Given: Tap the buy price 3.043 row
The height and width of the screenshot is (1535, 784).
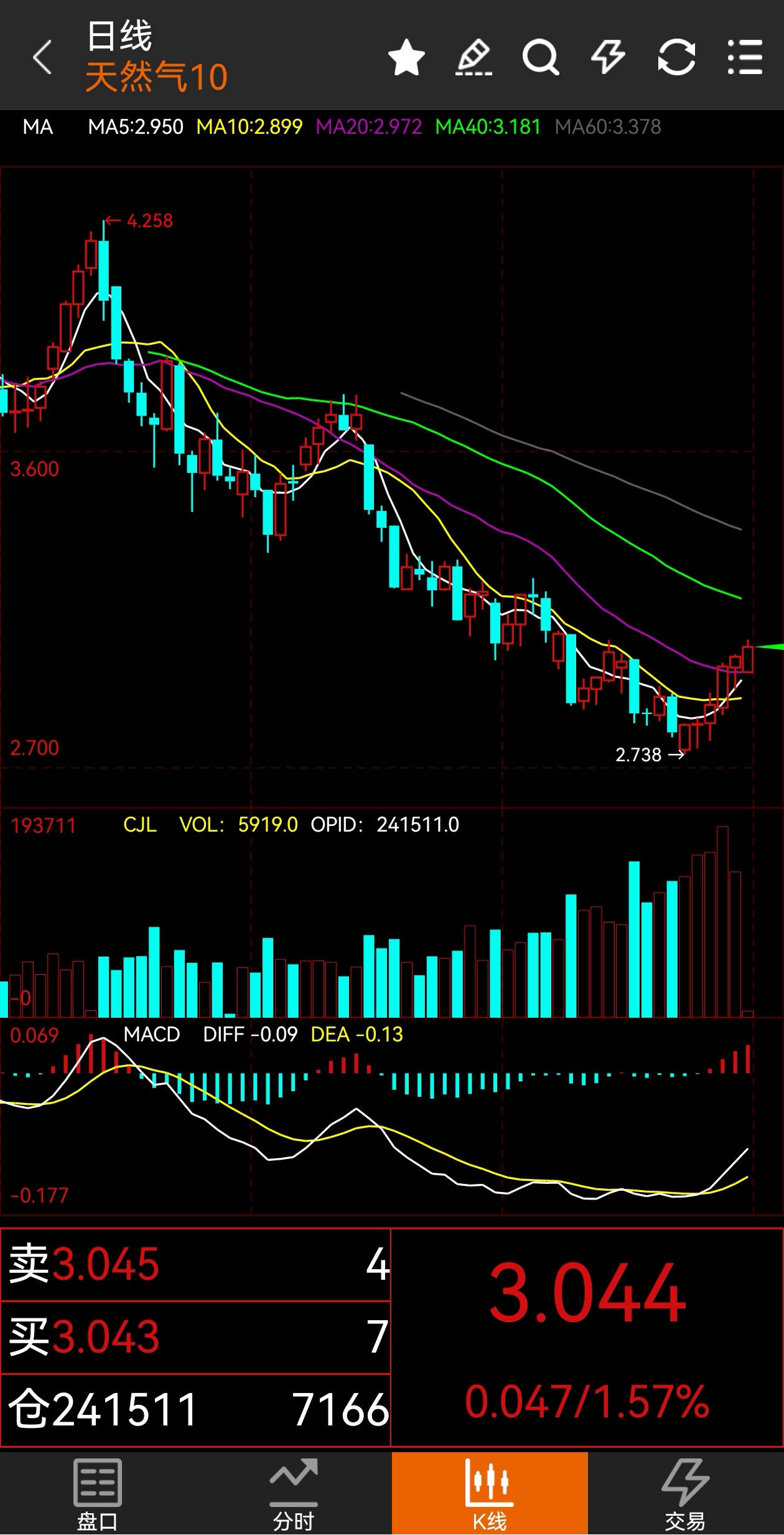Looking at the screenshot, I should [x=195, y=1337].
